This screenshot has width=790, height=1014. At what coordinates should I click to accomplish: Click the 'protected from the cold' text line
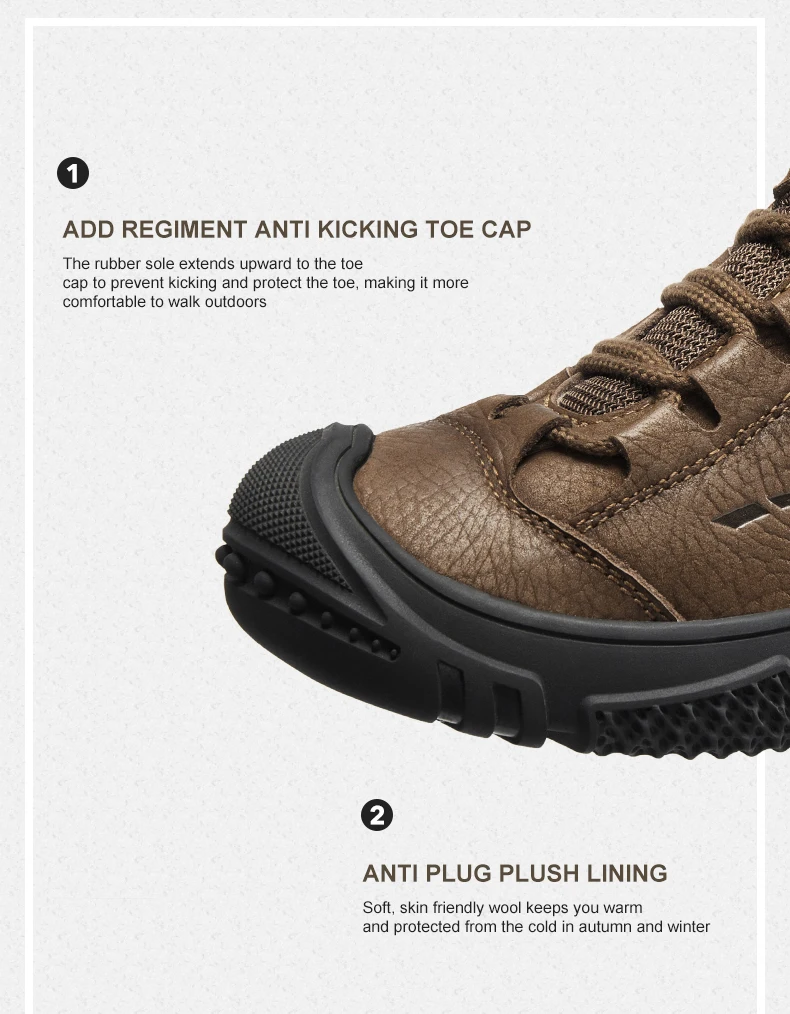(536, 927)
